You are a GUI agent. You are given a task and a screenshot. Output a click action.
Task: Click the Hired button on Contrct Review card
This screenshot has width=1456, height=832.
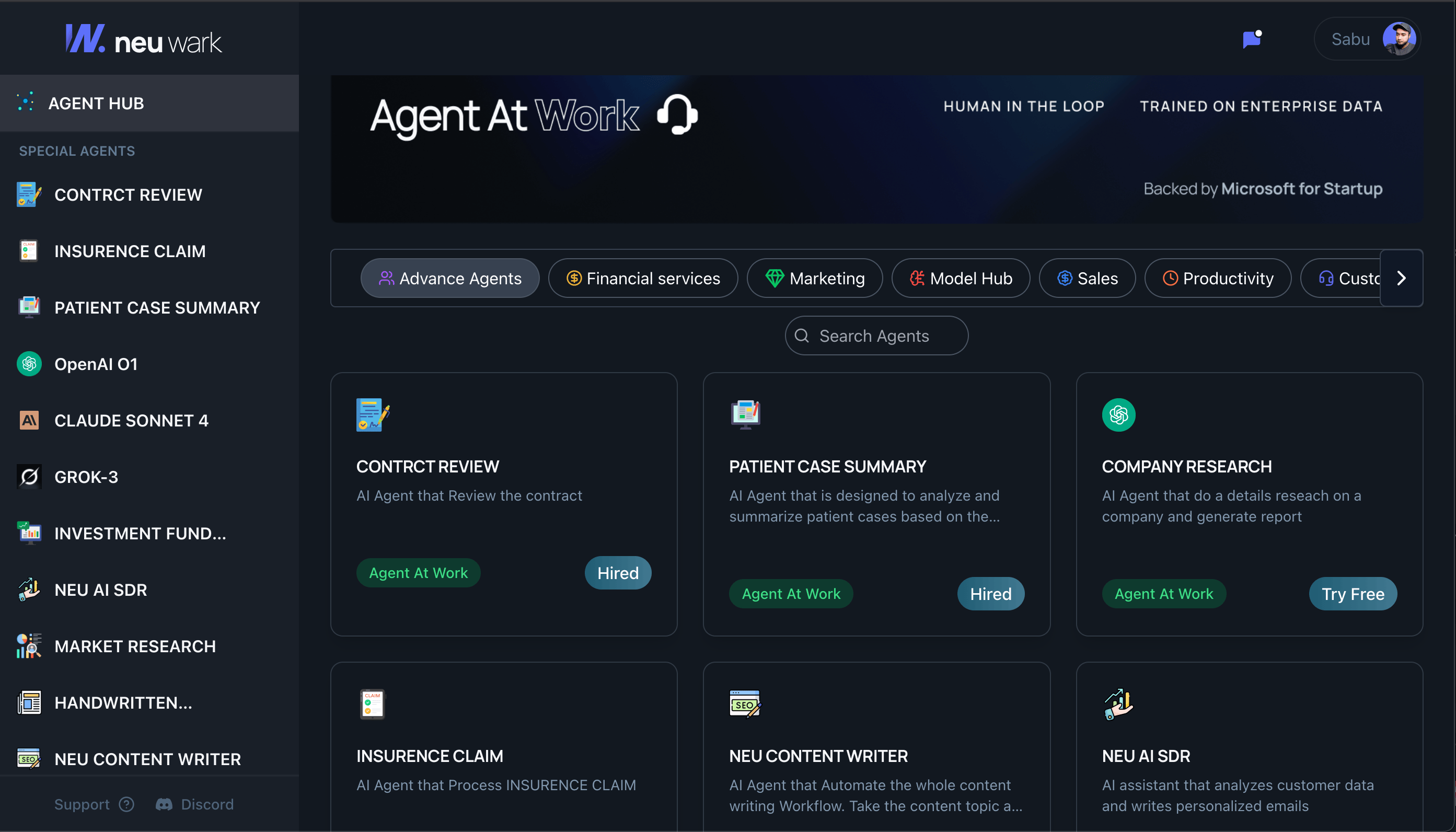618,573
